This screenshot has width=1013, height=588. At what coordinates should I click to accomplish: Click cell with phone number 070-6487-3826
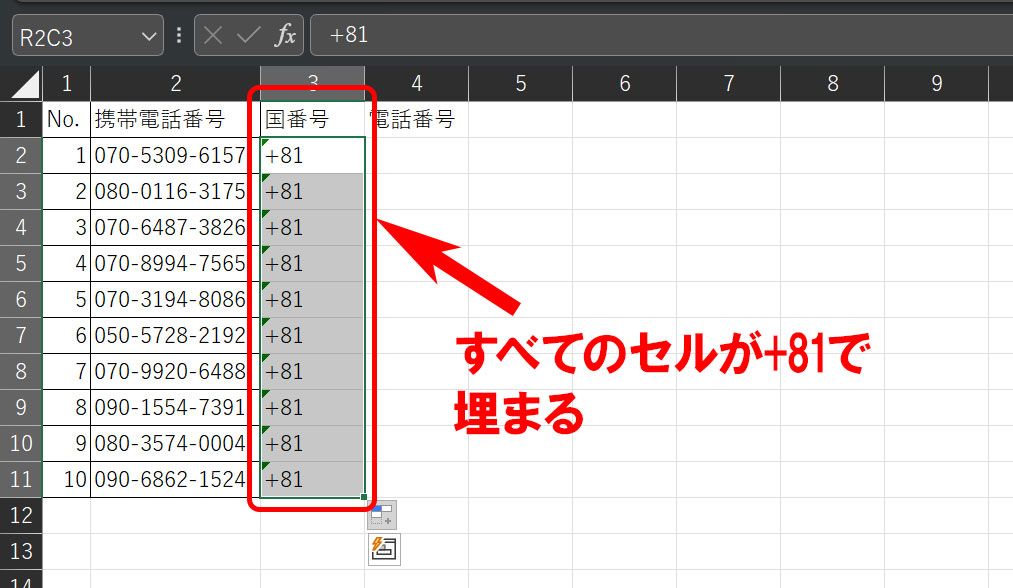click(x=176, y=227)
